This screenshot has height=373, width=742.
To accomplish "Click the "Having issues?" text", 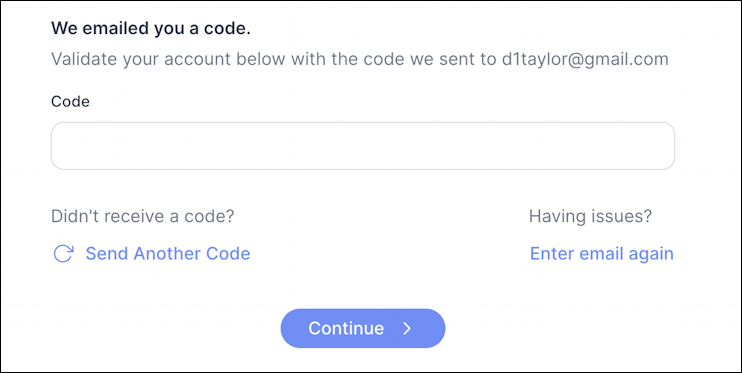I will (x=590, y=217).
